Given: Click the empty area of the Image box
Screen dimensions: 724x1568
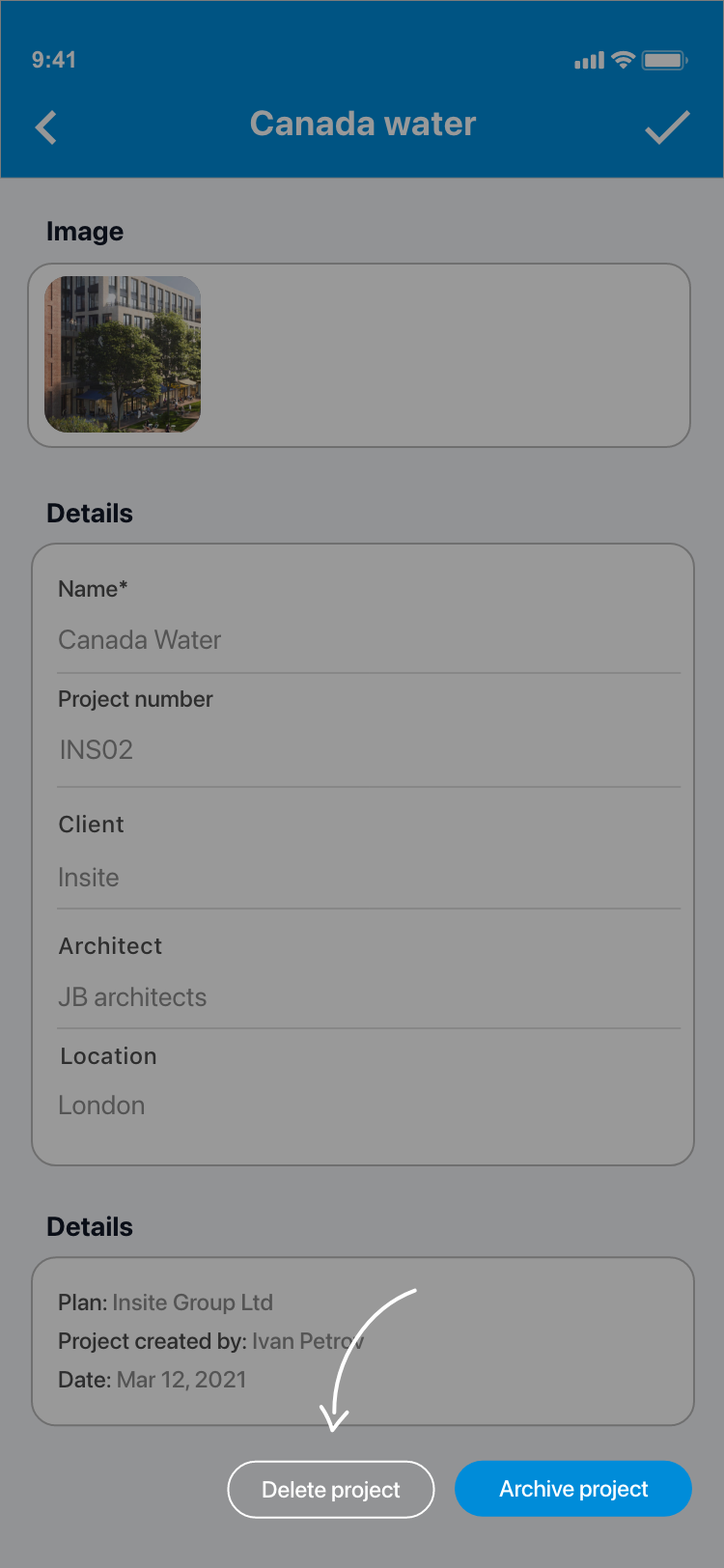Looking at the screenshot, I should point(444,355).
